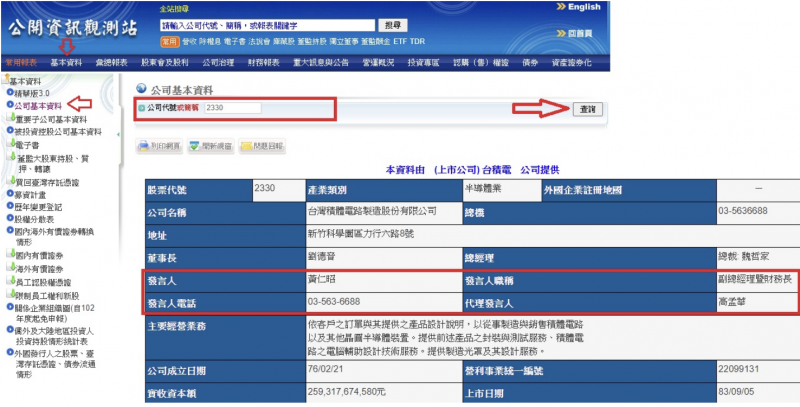Click the site-wide search keyword field
800x407 pixels.
267,25
